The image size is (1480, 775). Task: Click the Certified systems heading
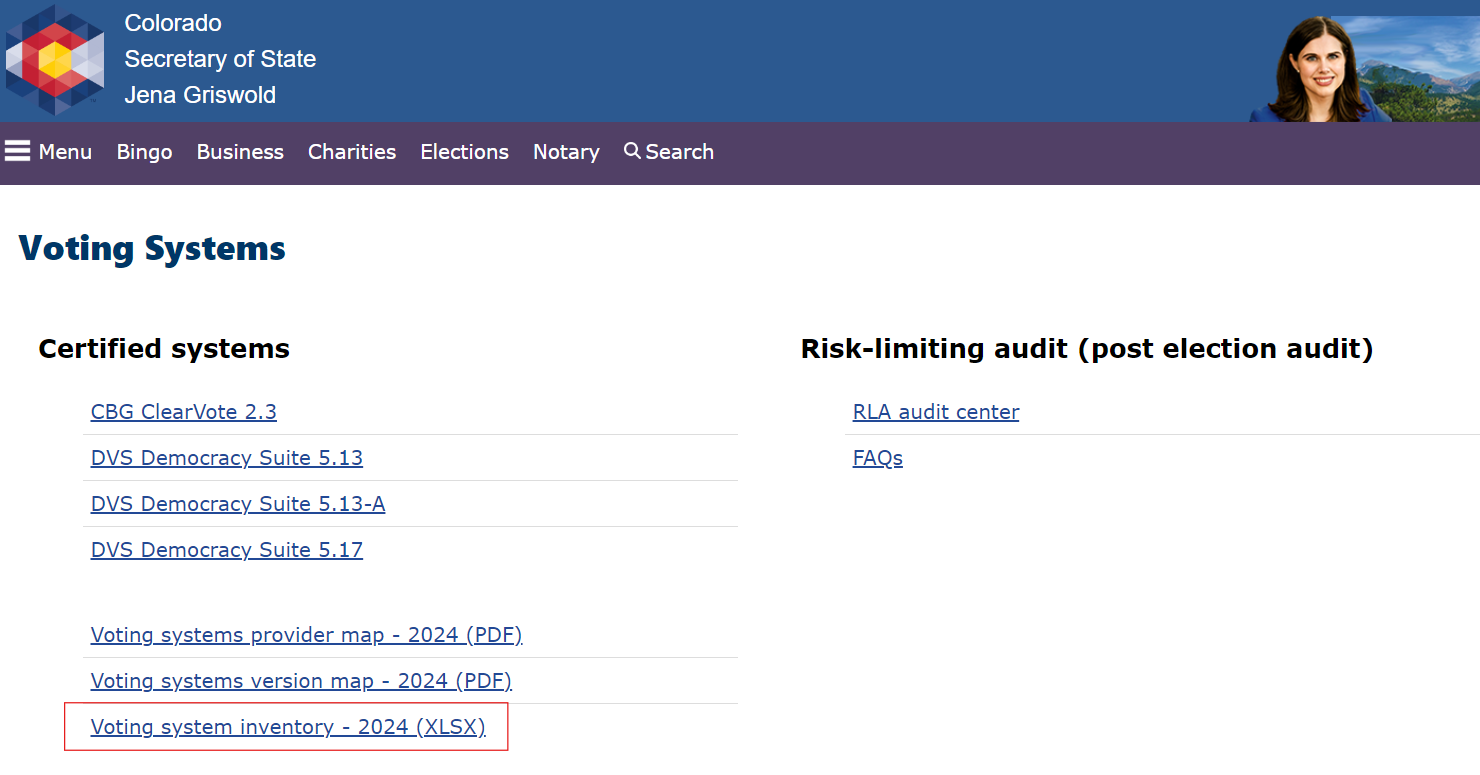164,348
